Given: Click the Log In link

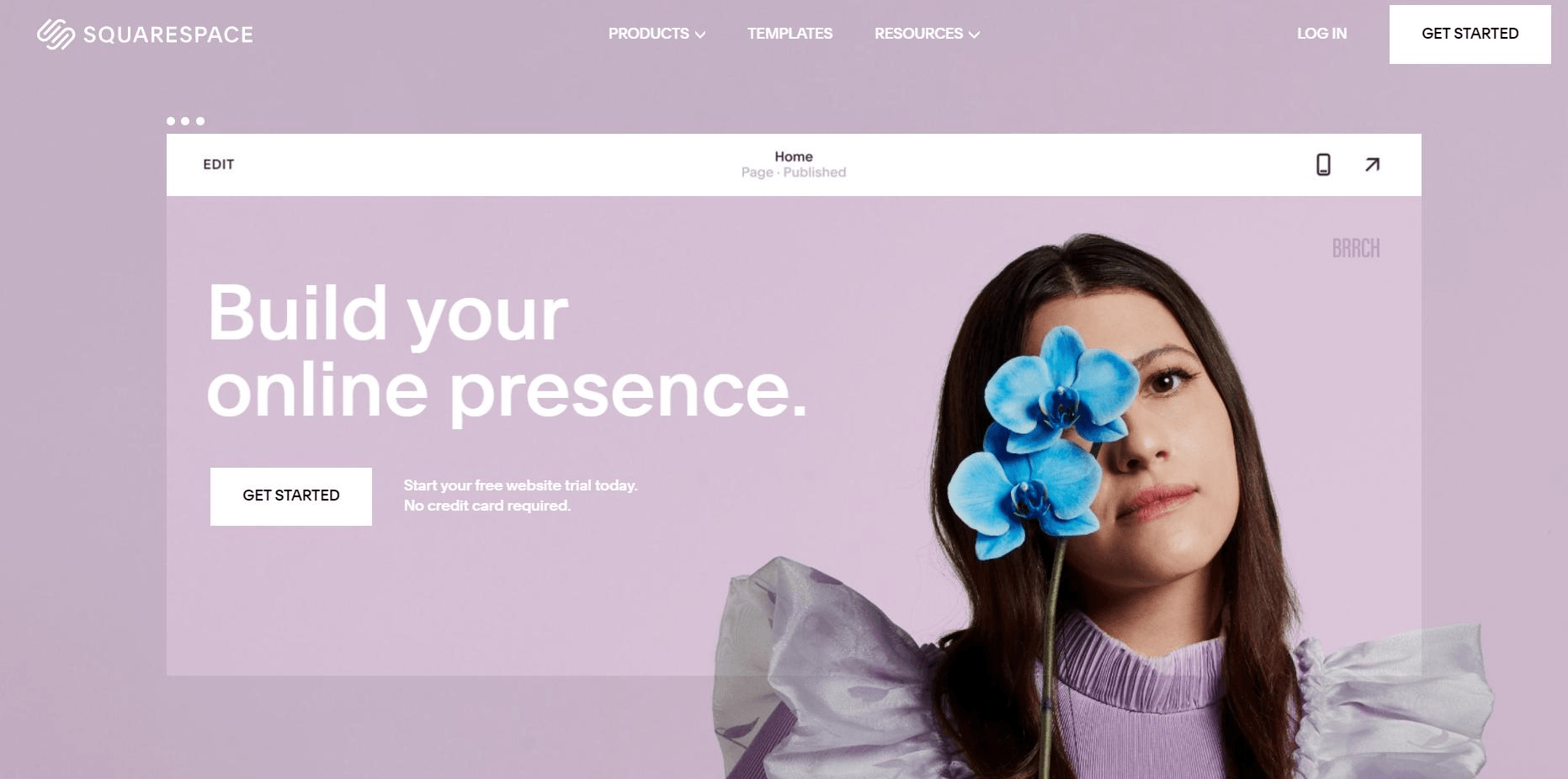Looking at the screenshot, I should click(1321, 34).
